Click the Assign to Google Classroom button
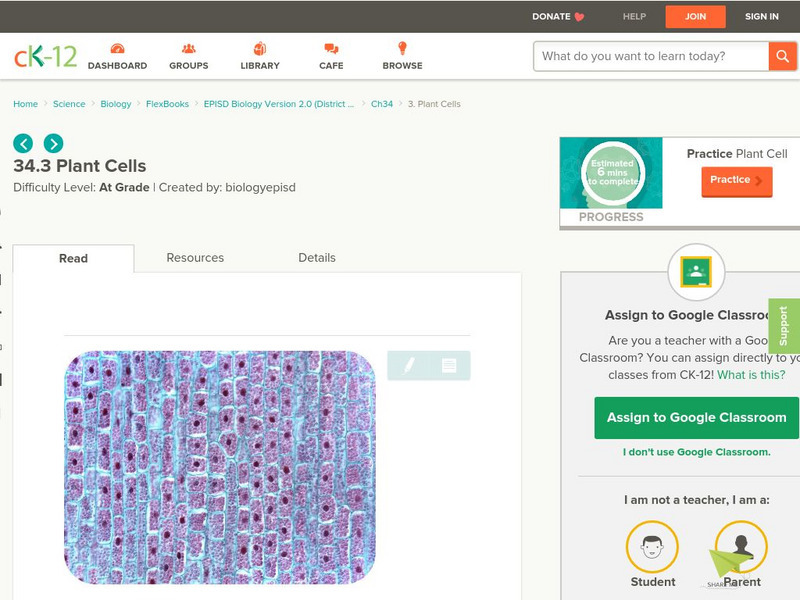 click(696, 418)
